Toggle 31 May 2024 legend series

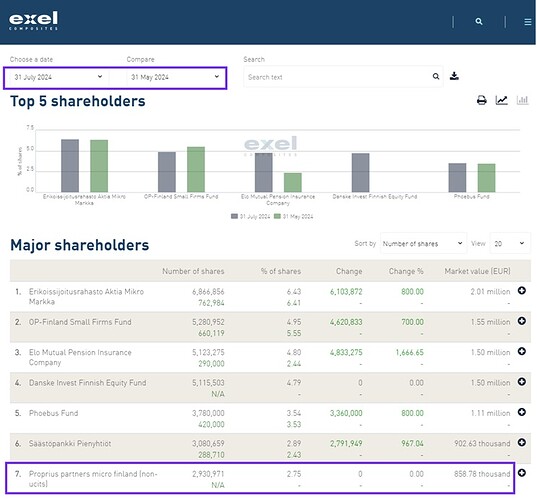pos(294,216)
